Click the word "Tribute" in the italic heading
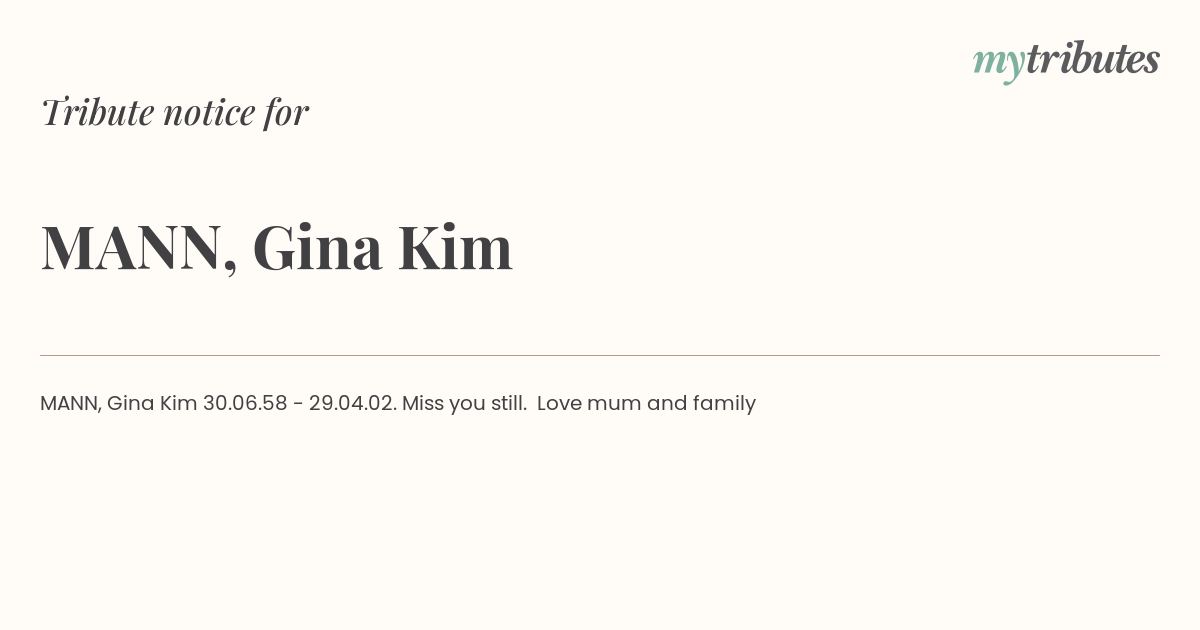Image resolution: width=1200 pixels, height=630 pixels. coord(97,112)
